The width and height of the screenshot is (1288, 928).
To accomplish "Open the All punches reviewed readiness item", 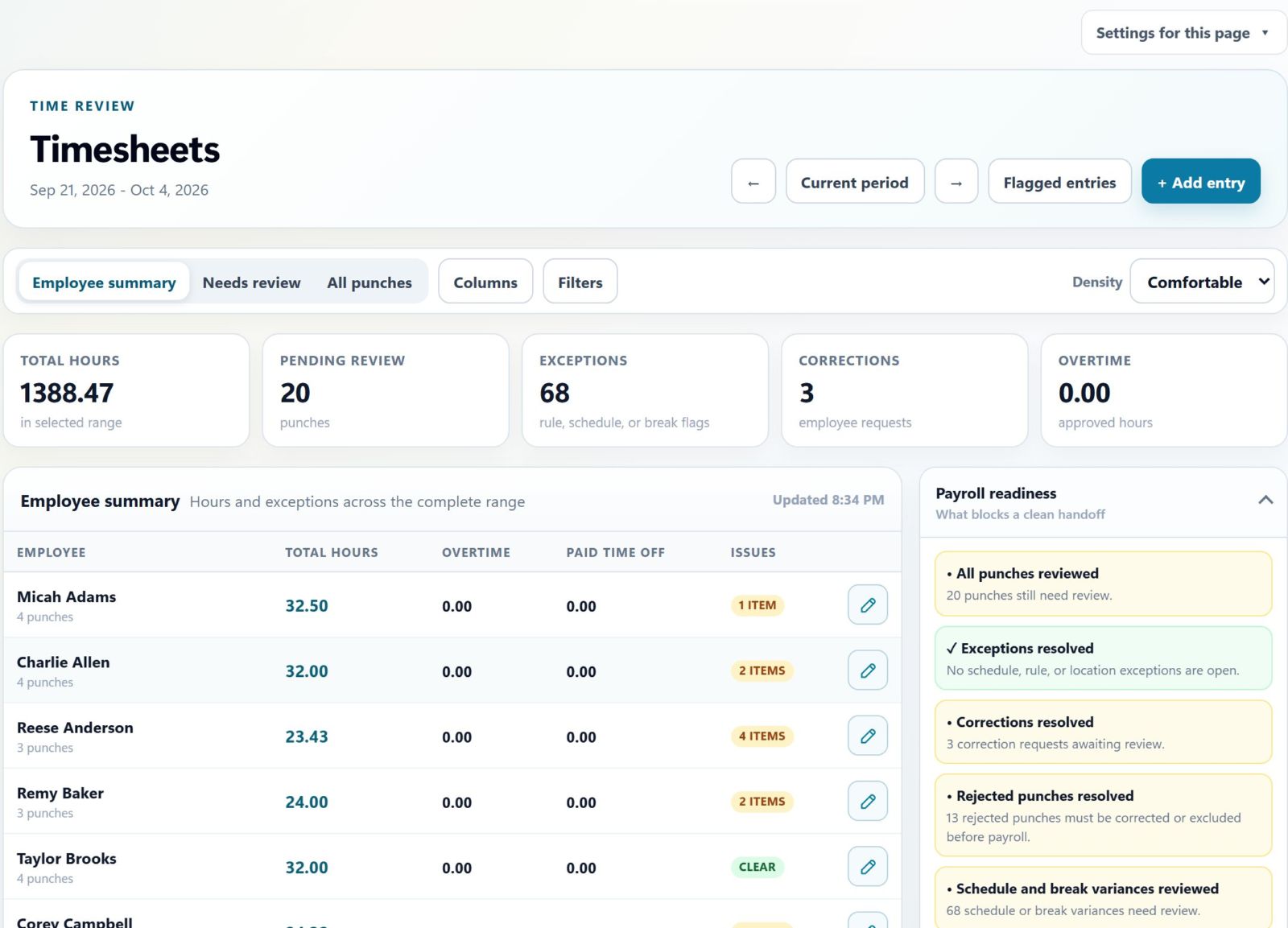I will 1104,584.
